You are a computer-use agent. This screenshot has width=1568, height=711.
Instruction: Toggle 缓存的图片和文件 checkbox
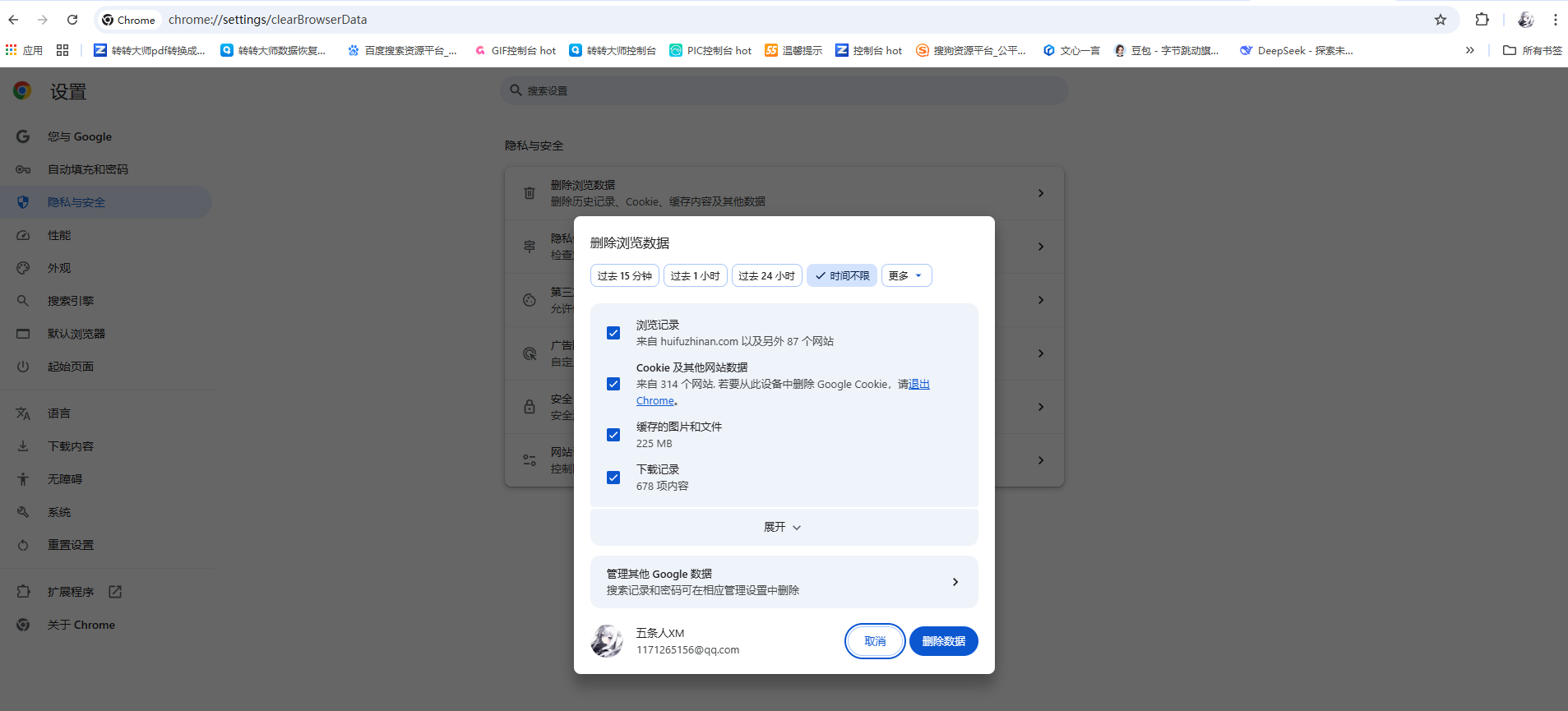click(x=613, y=435)
